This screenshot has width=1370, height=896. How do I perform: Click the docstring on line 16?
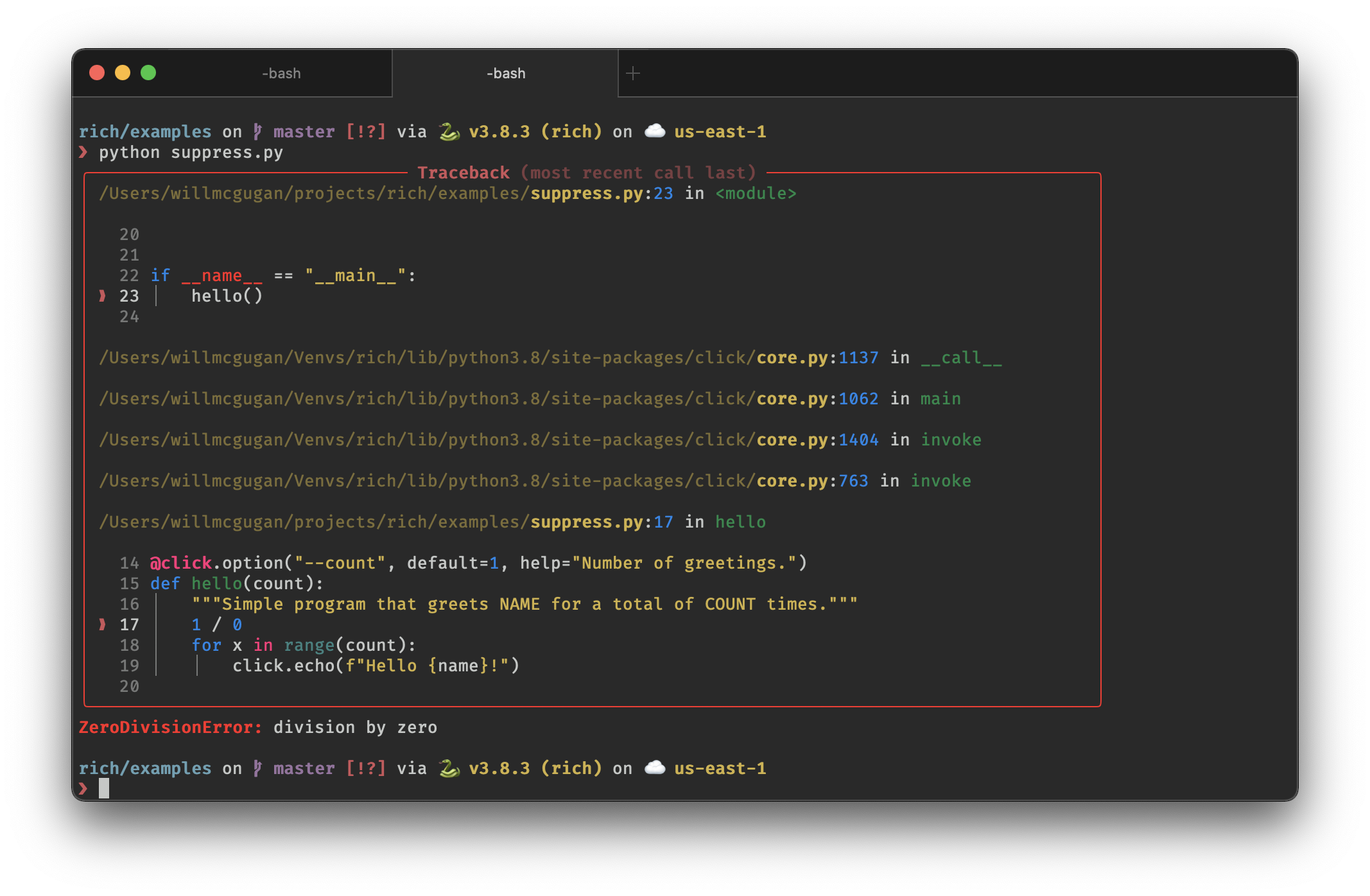(x=525, y=605)
